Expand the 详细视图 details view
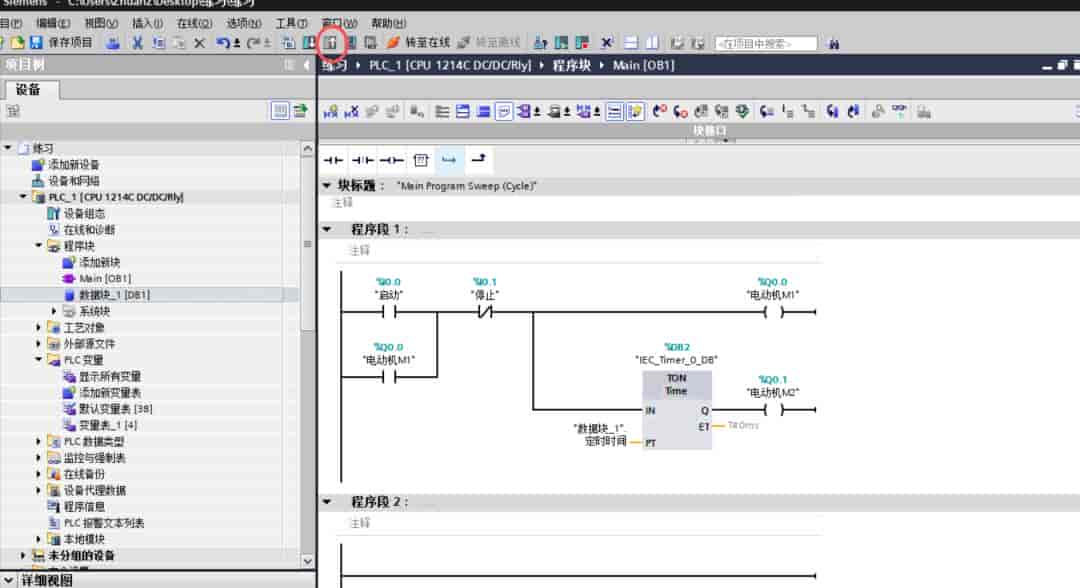1080x588 pixels. [x=8, y=580]
